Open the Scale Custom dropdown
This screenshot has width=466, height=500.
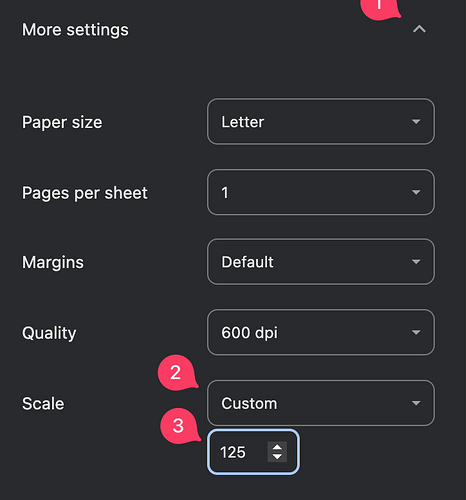coord(321,403)
